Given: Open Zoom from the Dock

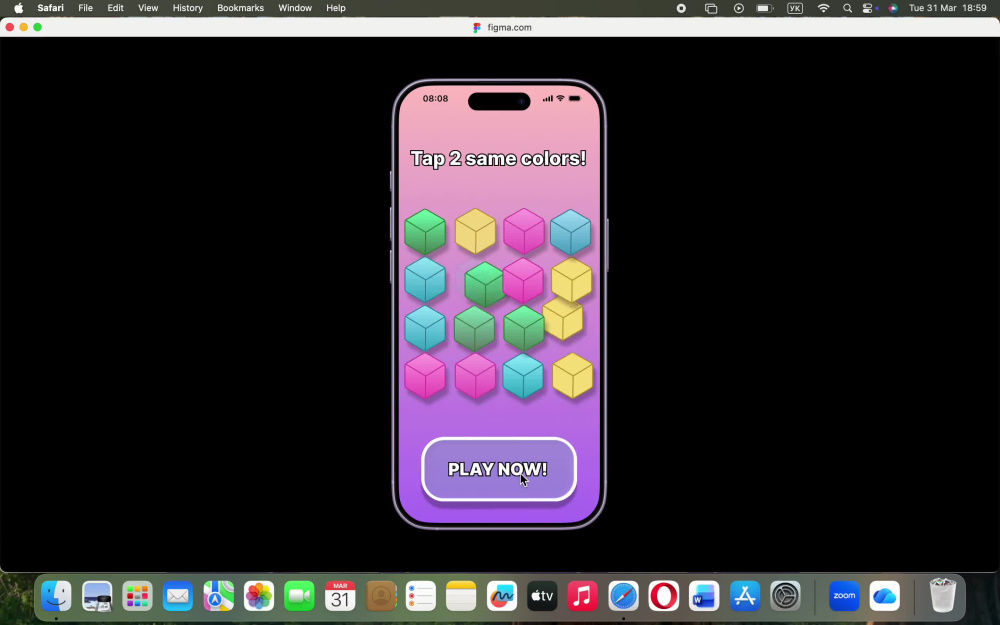Looking at the screenshot, I should (x=844, y=596).
